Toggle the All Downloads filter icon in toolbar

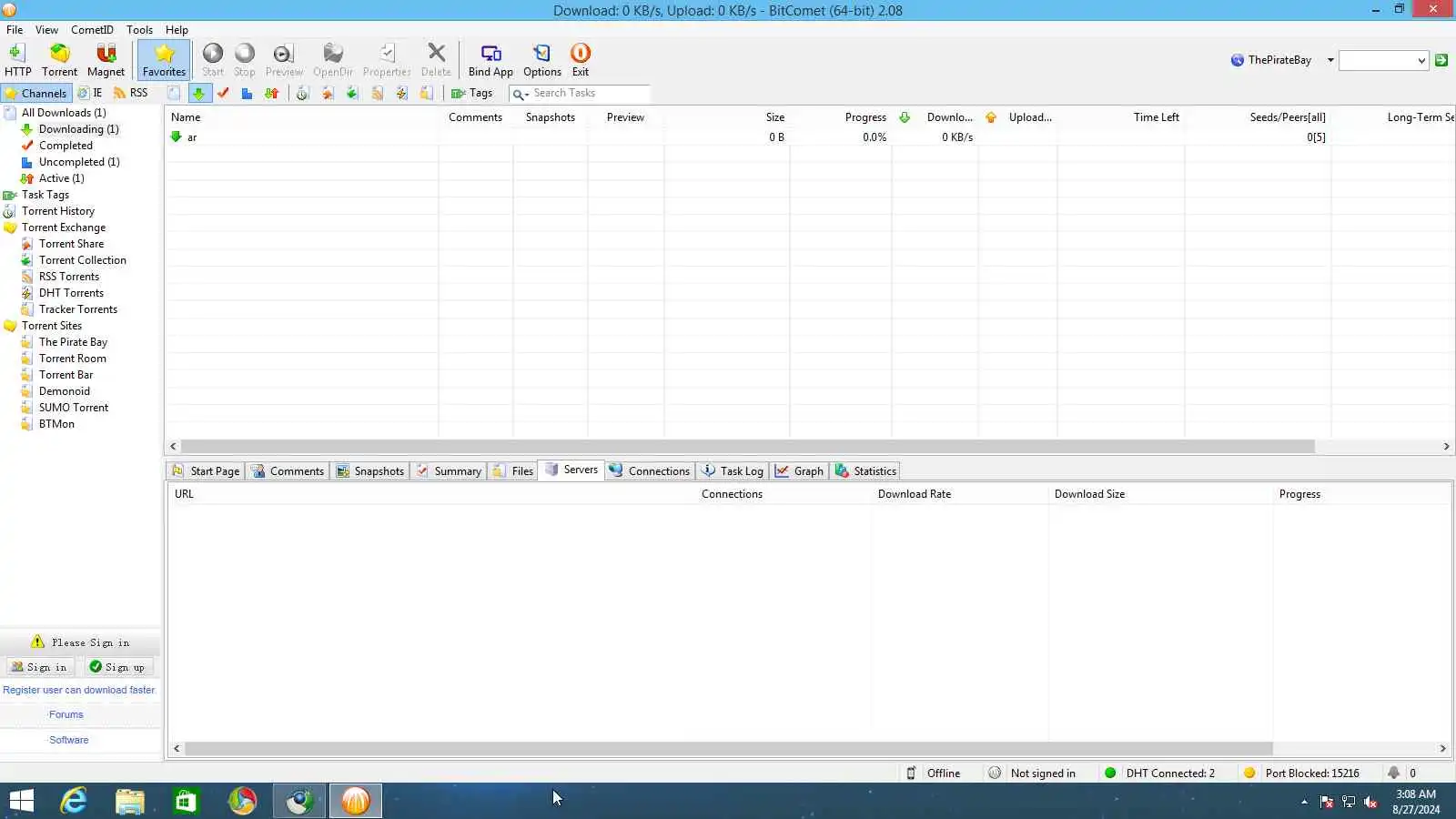point(174,93)
